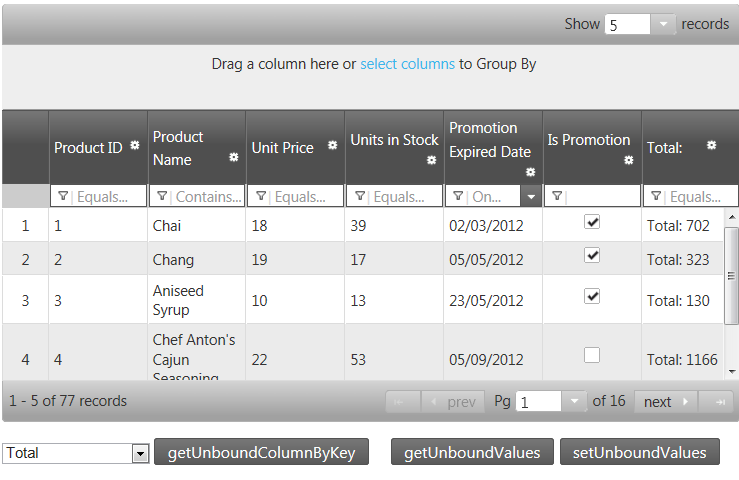Open the Product Name column settings gear
739x480 pixels.
(x=233, y=157)
